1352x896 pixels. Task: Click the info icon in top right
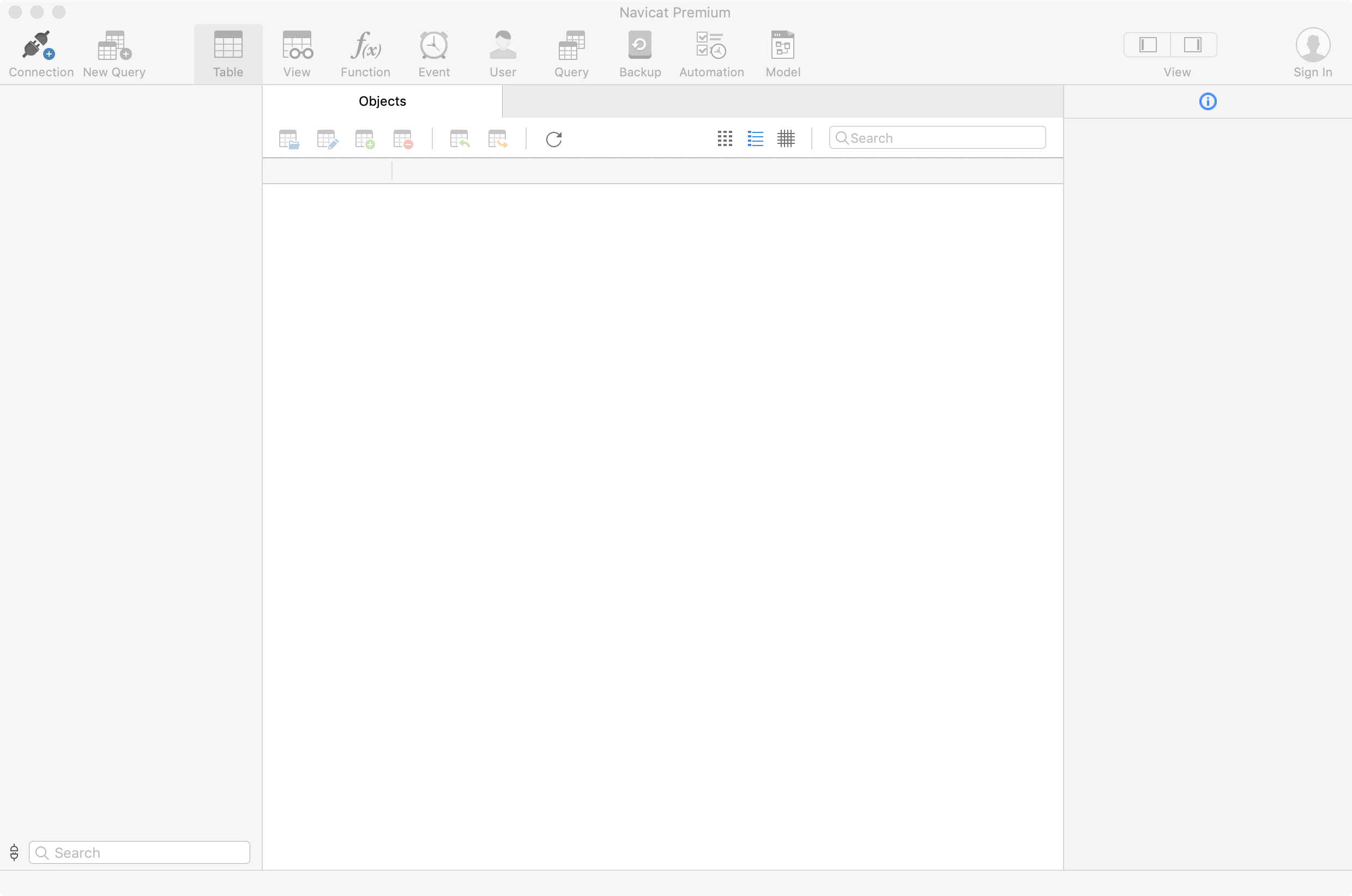pos(1207,100)
